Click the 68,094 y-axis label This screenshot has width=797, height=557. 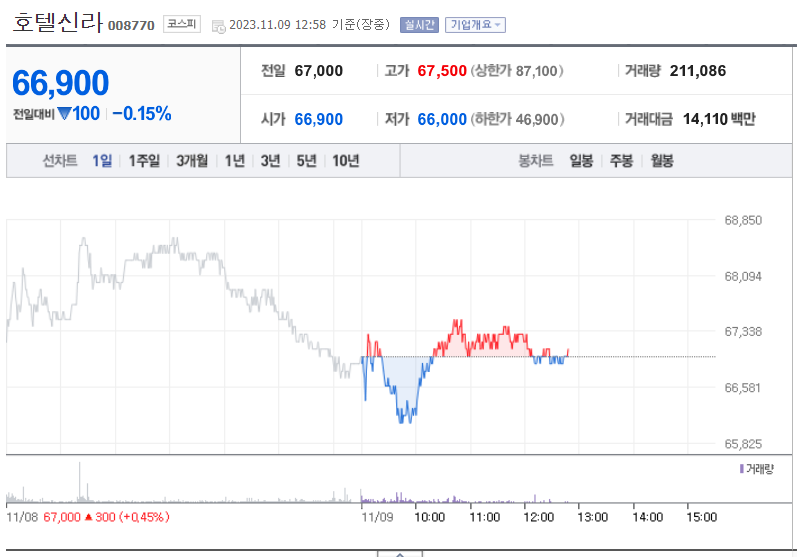(x=743, y=276)
